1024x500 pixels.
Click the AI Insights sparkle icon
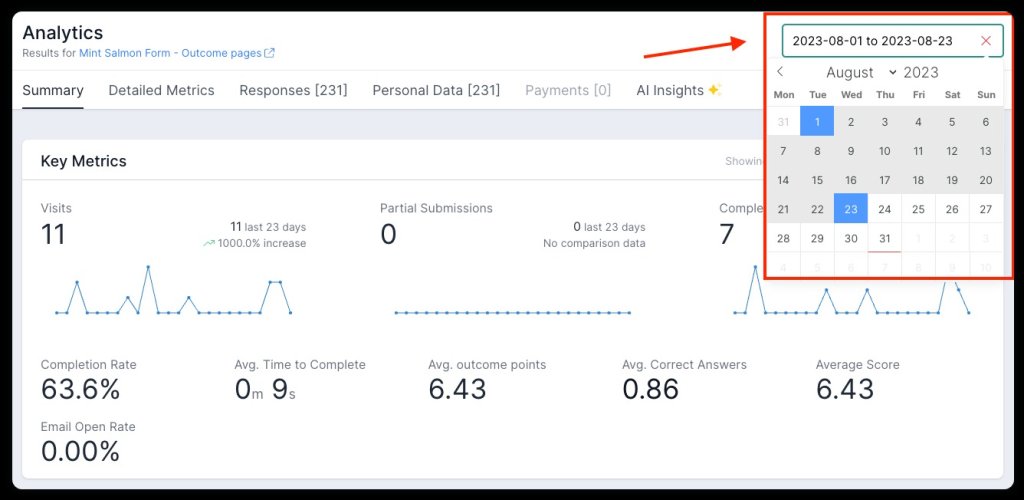714,90
